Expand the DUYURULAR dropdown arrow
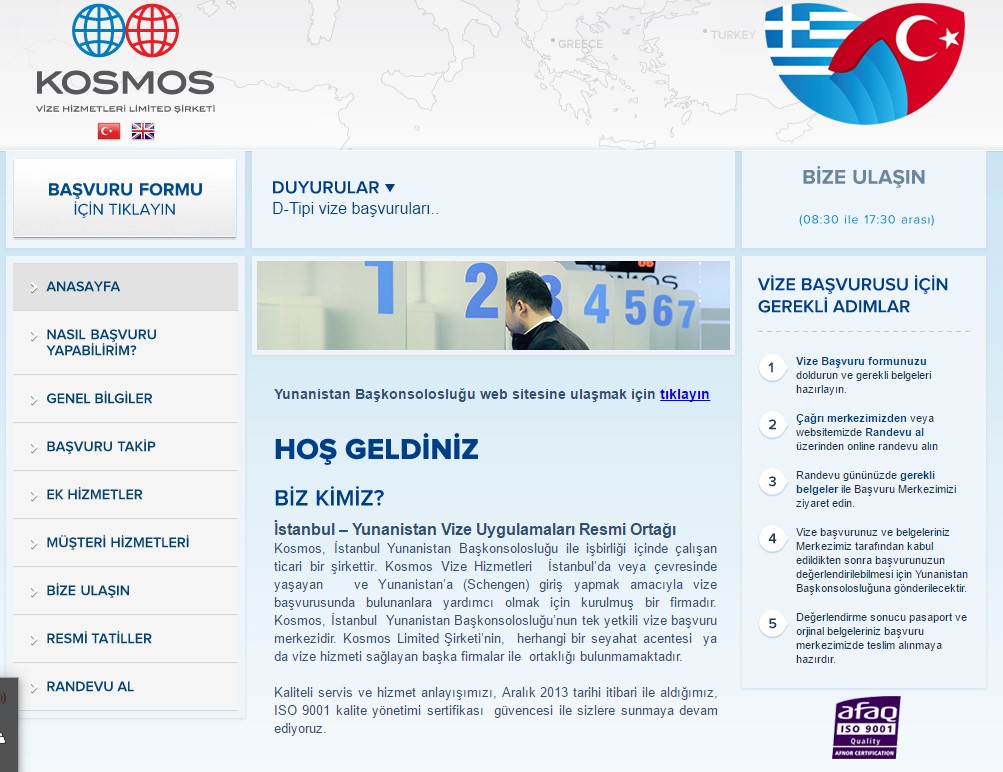 [x=390, y=187]
